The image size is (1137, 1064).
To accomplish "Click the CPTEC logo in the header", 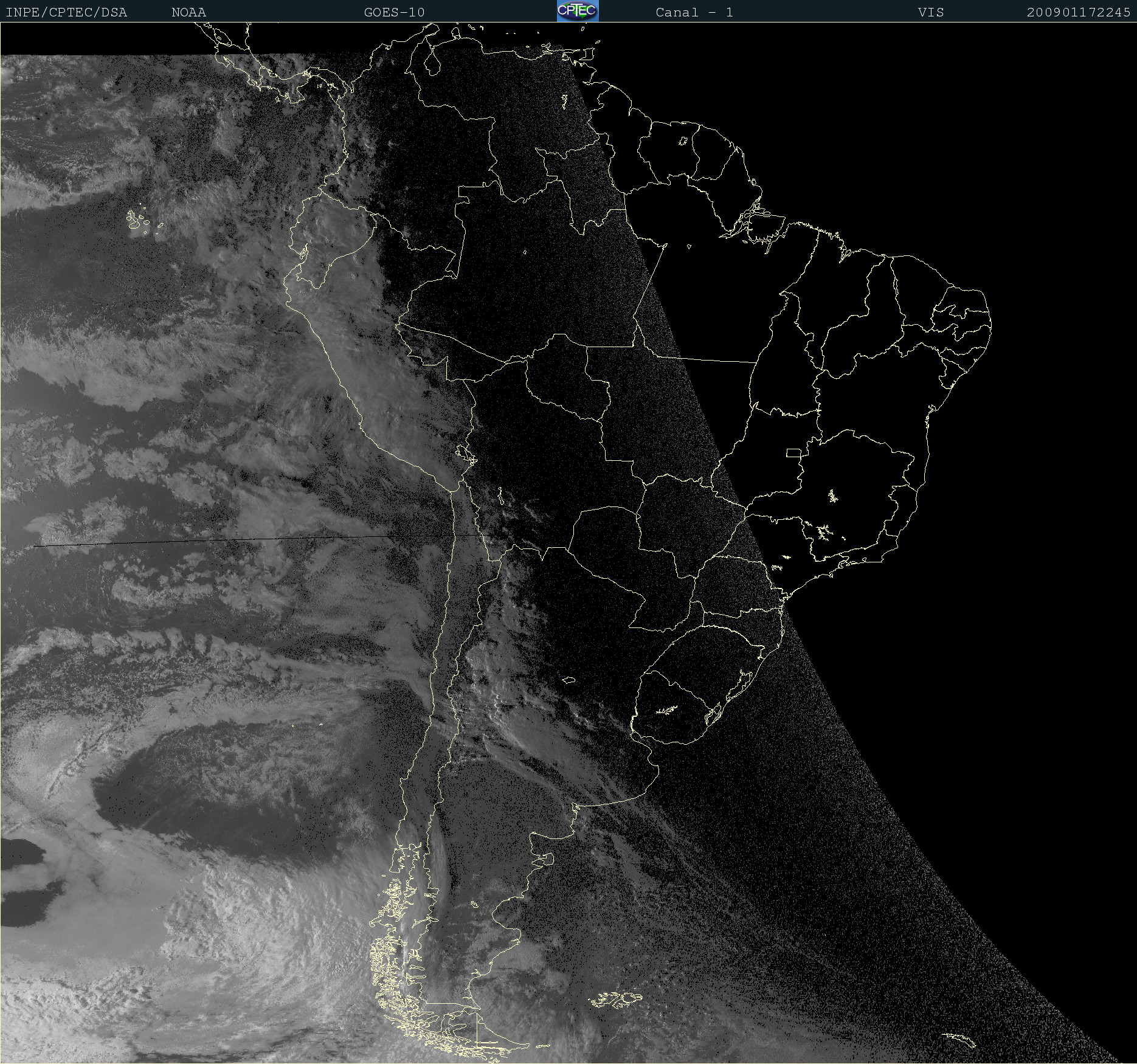I will coord(578,11).
